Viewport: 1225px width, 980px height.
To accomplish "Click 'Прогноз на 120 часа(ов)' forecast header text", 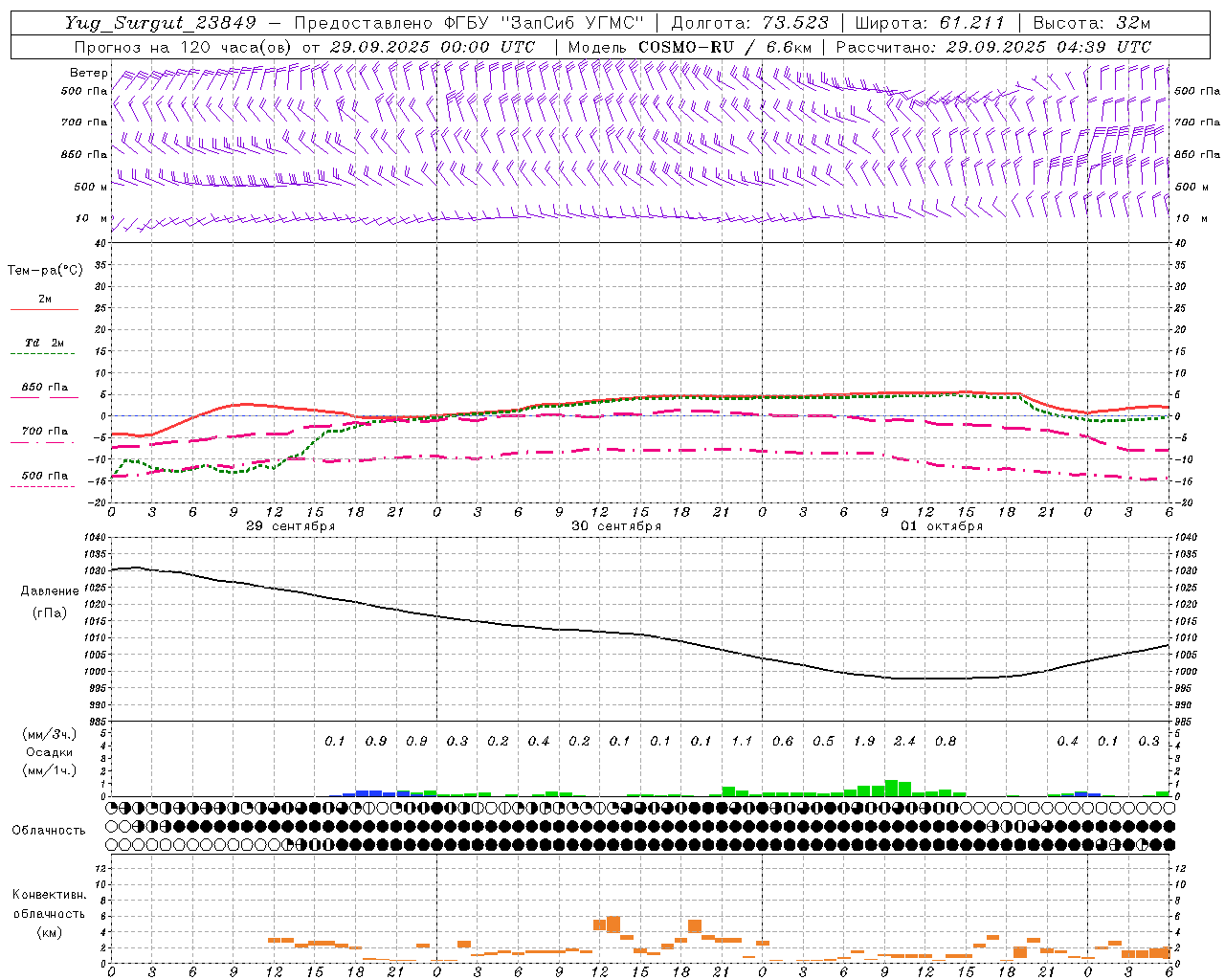I will [185, 47].
